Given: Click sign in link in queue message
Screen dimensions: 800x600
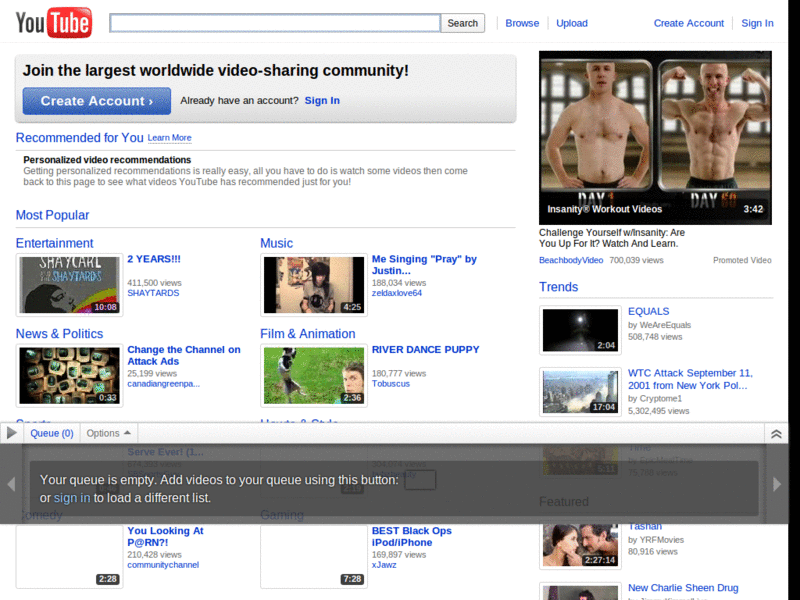Looking at the screenshot, I should click(x=72, y=498).
